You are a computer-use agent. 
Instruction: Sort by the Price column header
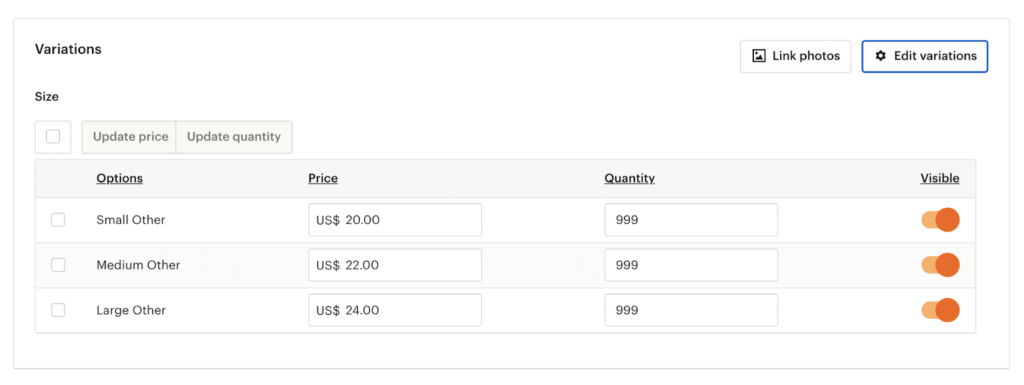tap(323, 178)
